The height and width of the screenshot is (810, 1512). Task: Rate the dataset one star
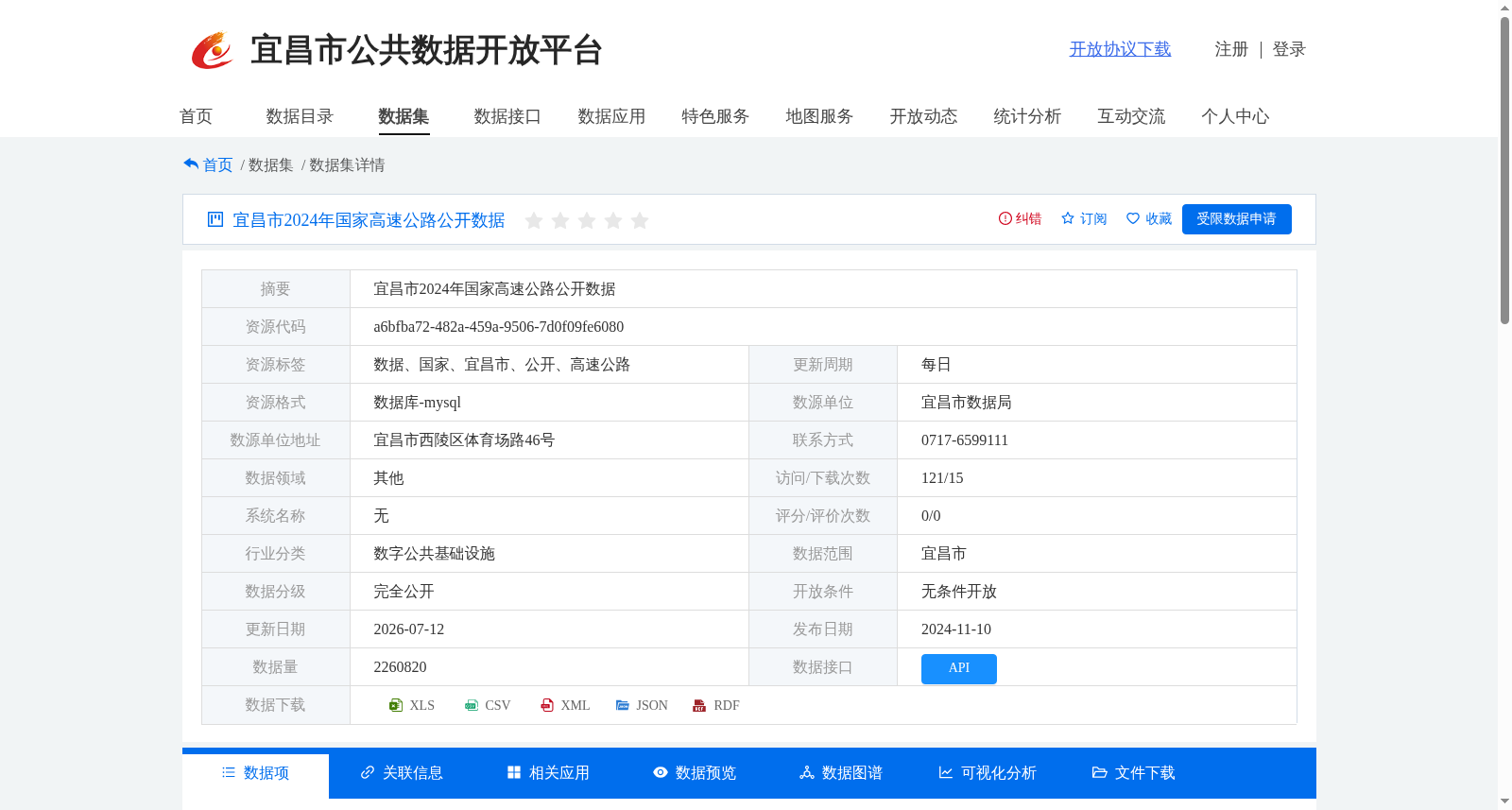point(534,220)
